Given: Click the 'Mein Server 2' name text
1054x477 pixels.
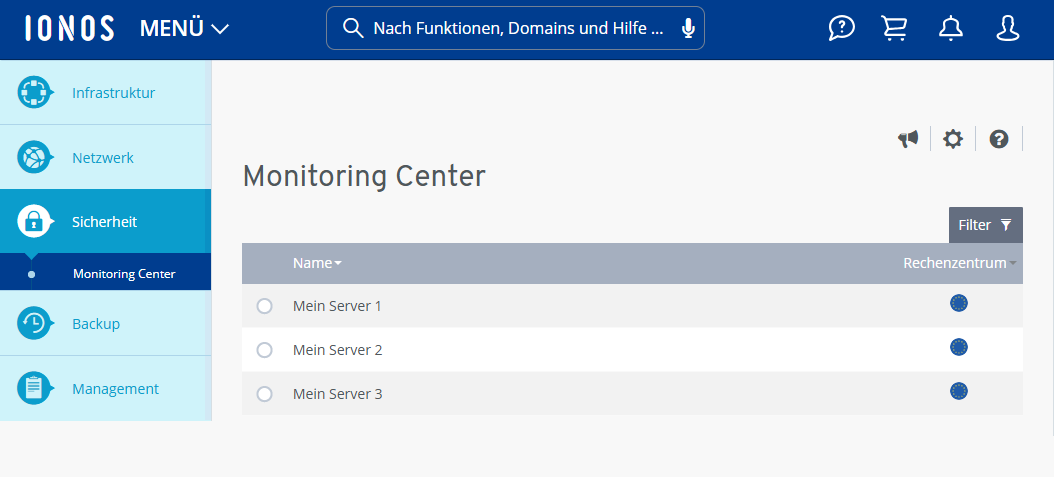Looking at the screenshot, I should click(x=337, y=350).
